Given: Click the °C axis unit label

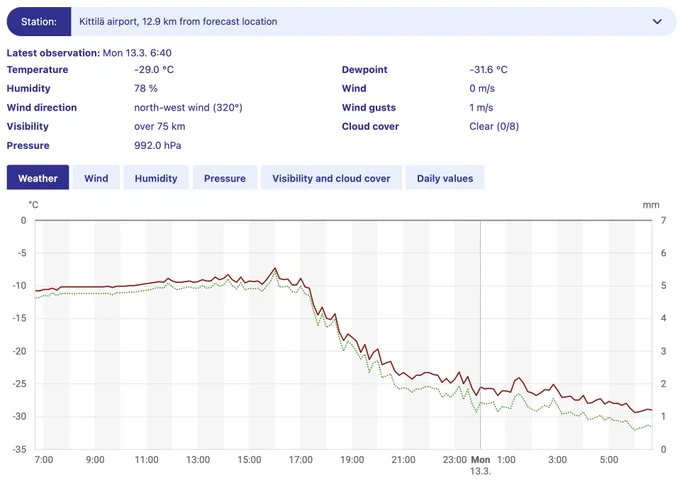Looking at the screenshot, I should tap(33, 205).
